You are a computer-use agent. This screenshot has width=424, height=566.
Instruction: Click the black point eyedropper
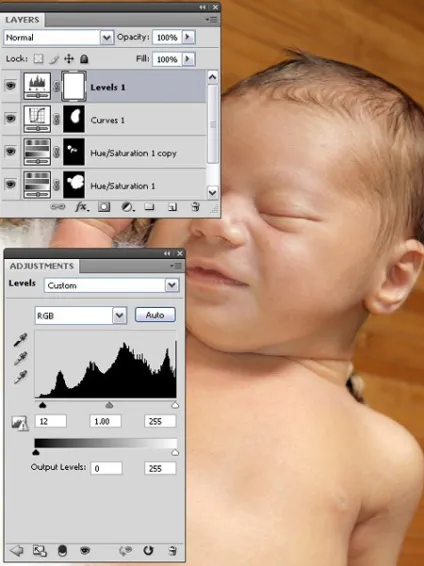(x=20, y=340)
